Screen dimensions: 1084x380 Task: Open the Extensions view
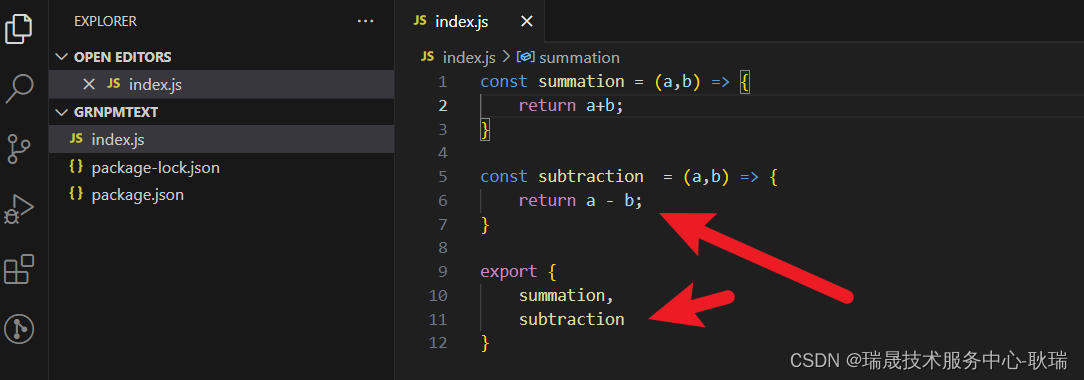click(x=19, y=269)
